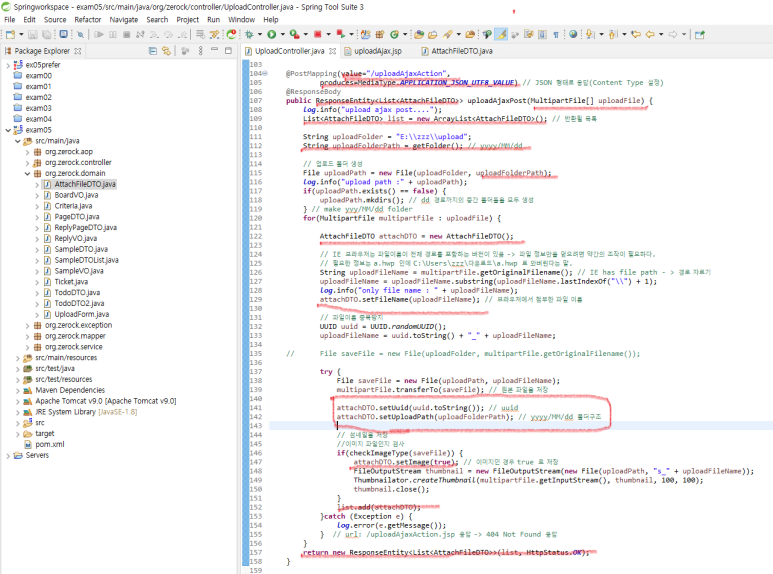Expand the ex05prefer project
773x574 pixels.
click(x=8, y=65)
